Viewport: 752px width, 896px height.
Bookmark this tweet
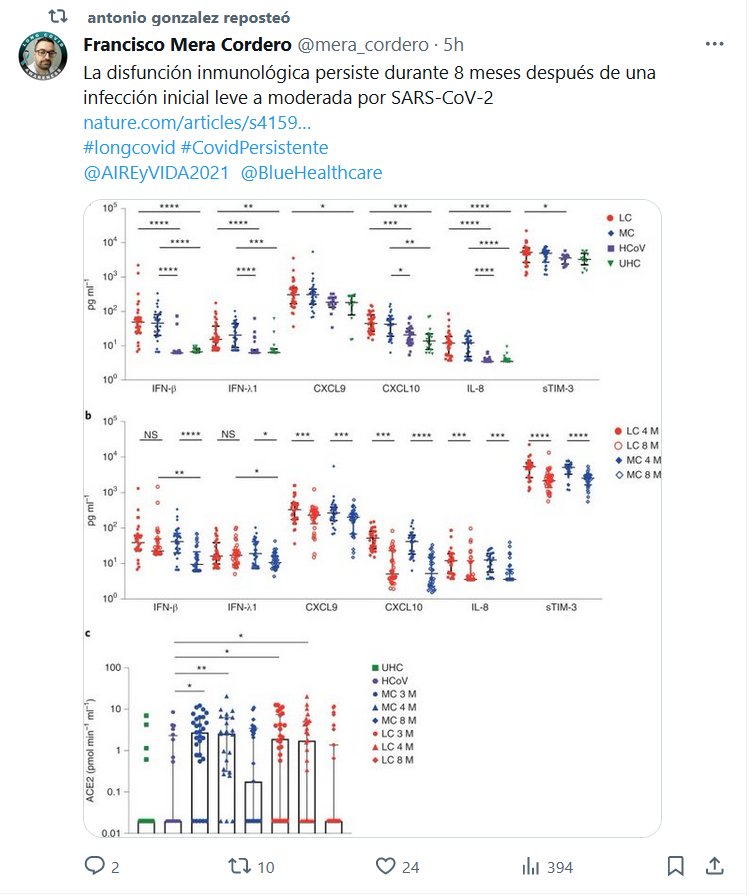[x=676, y=865]
